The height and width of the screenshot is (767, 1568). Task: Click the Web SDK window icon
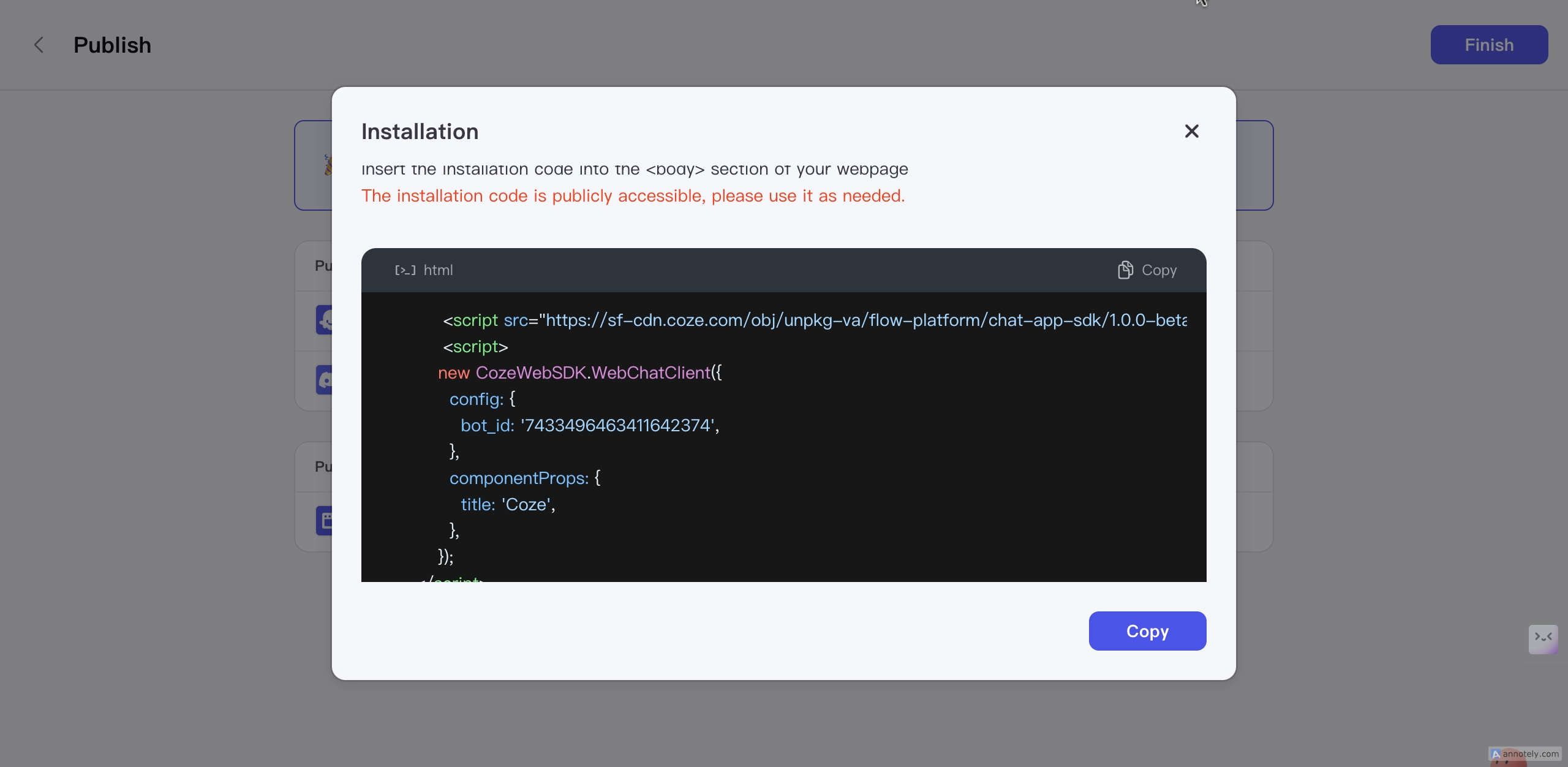[x=324, y=521]
